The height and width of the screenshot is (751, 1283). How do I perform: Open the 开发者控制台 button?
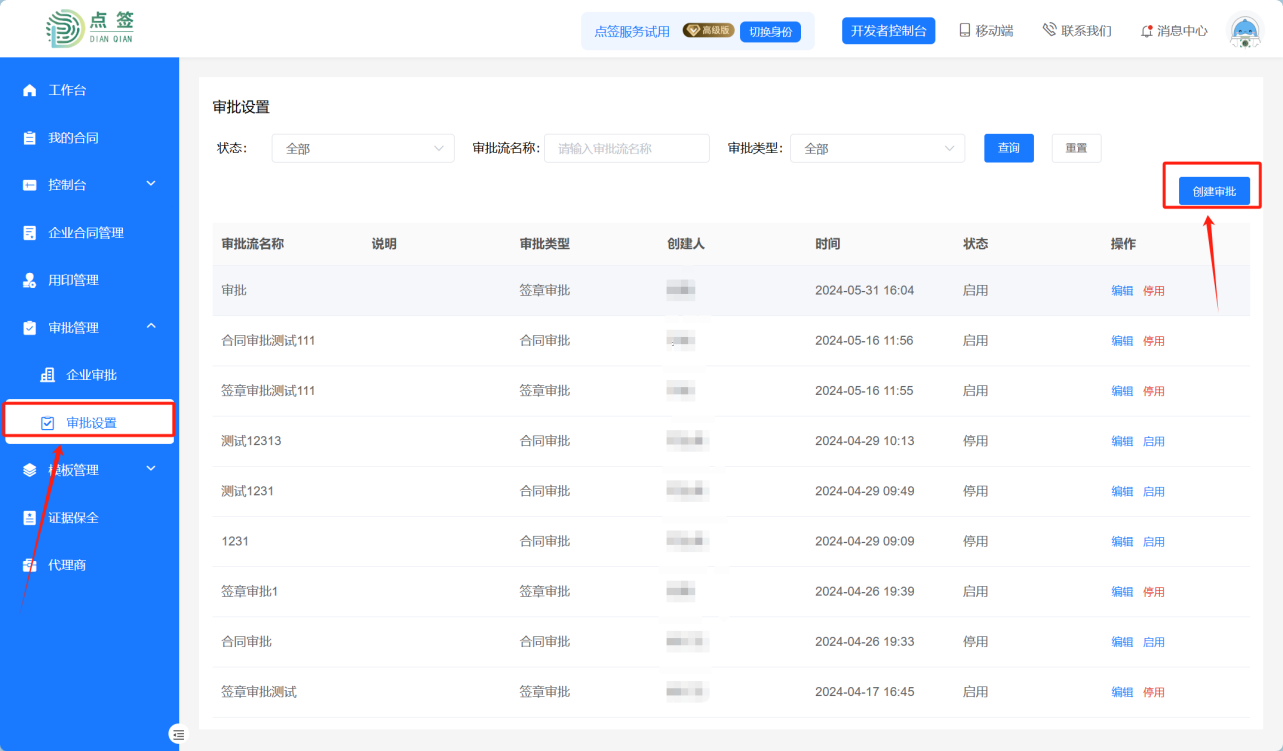point(888,31)
